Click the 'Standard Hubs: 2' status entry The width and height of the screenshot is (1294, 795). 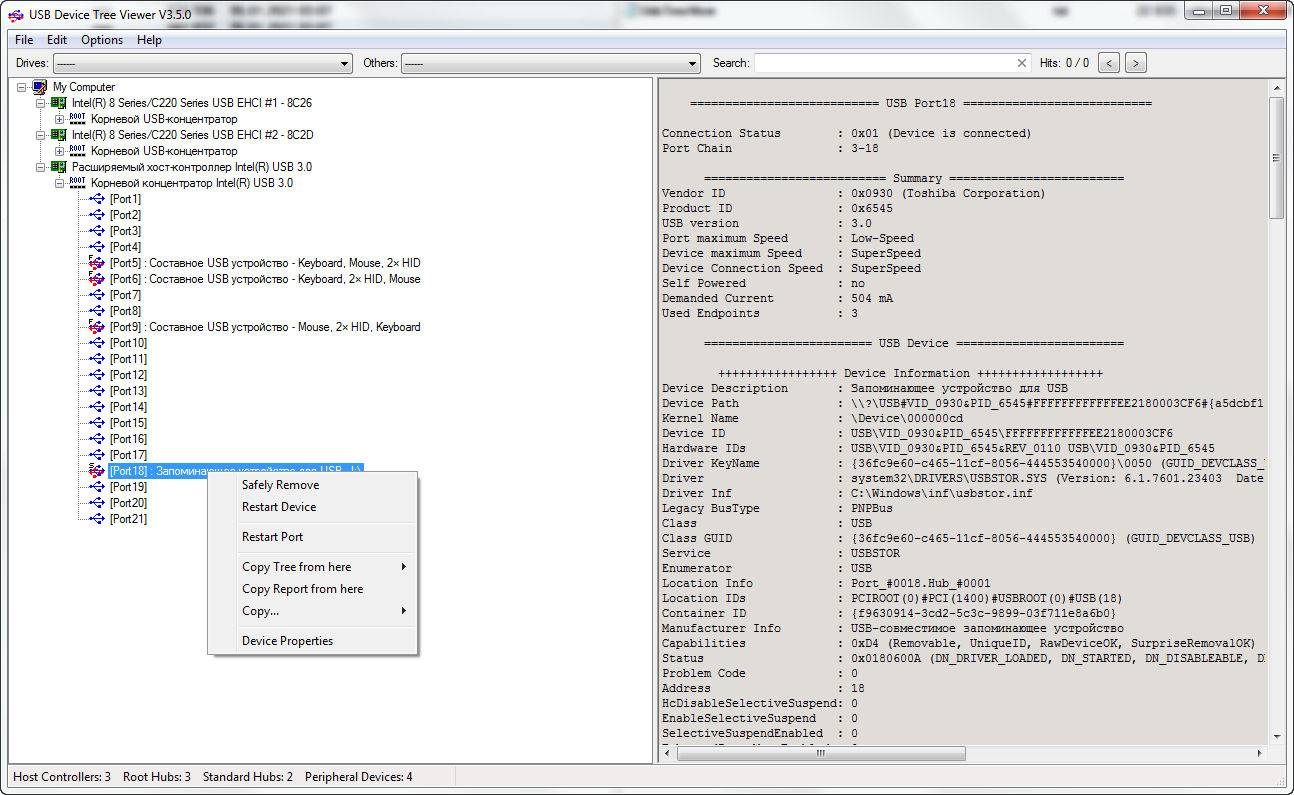click(248, 777)
